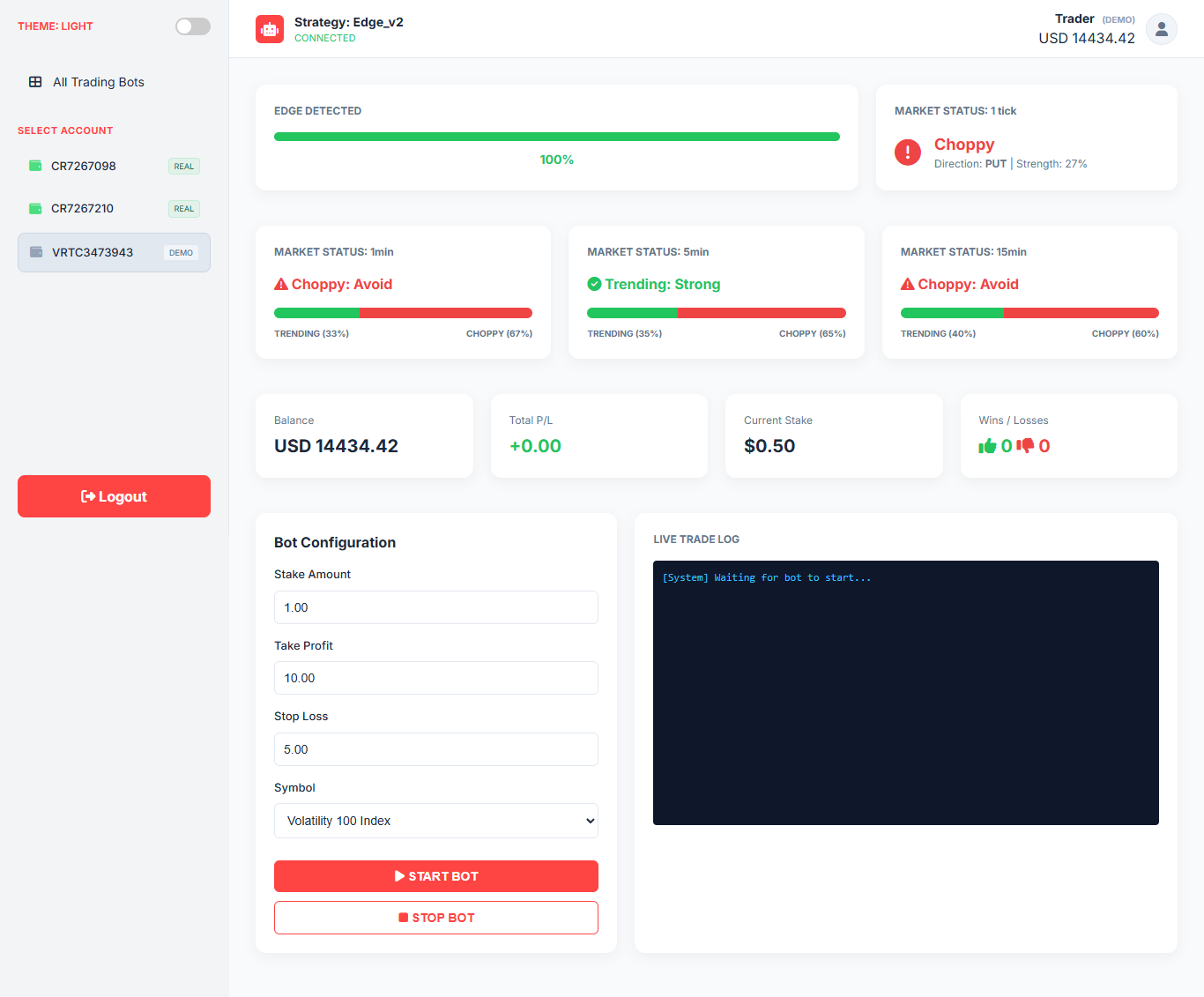Click the START BOT button
This screenshot has height=997, width=1204.
click(x=436, y=876)
